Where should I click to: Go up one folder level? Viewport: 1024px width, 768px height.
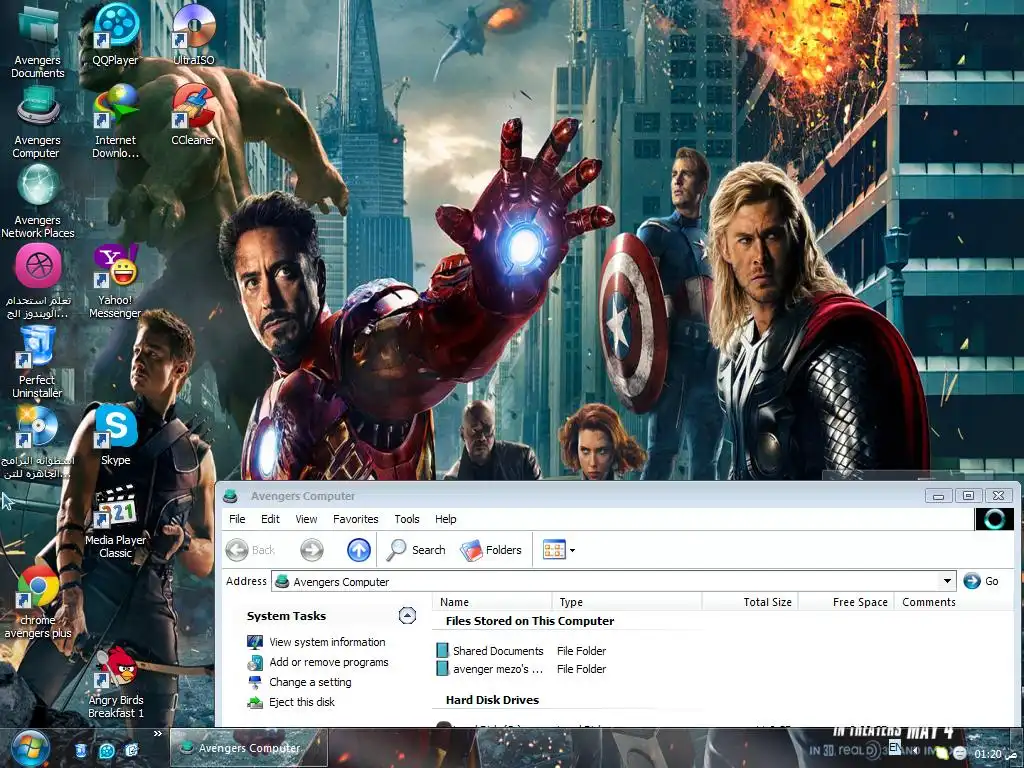tap(359, 550)
